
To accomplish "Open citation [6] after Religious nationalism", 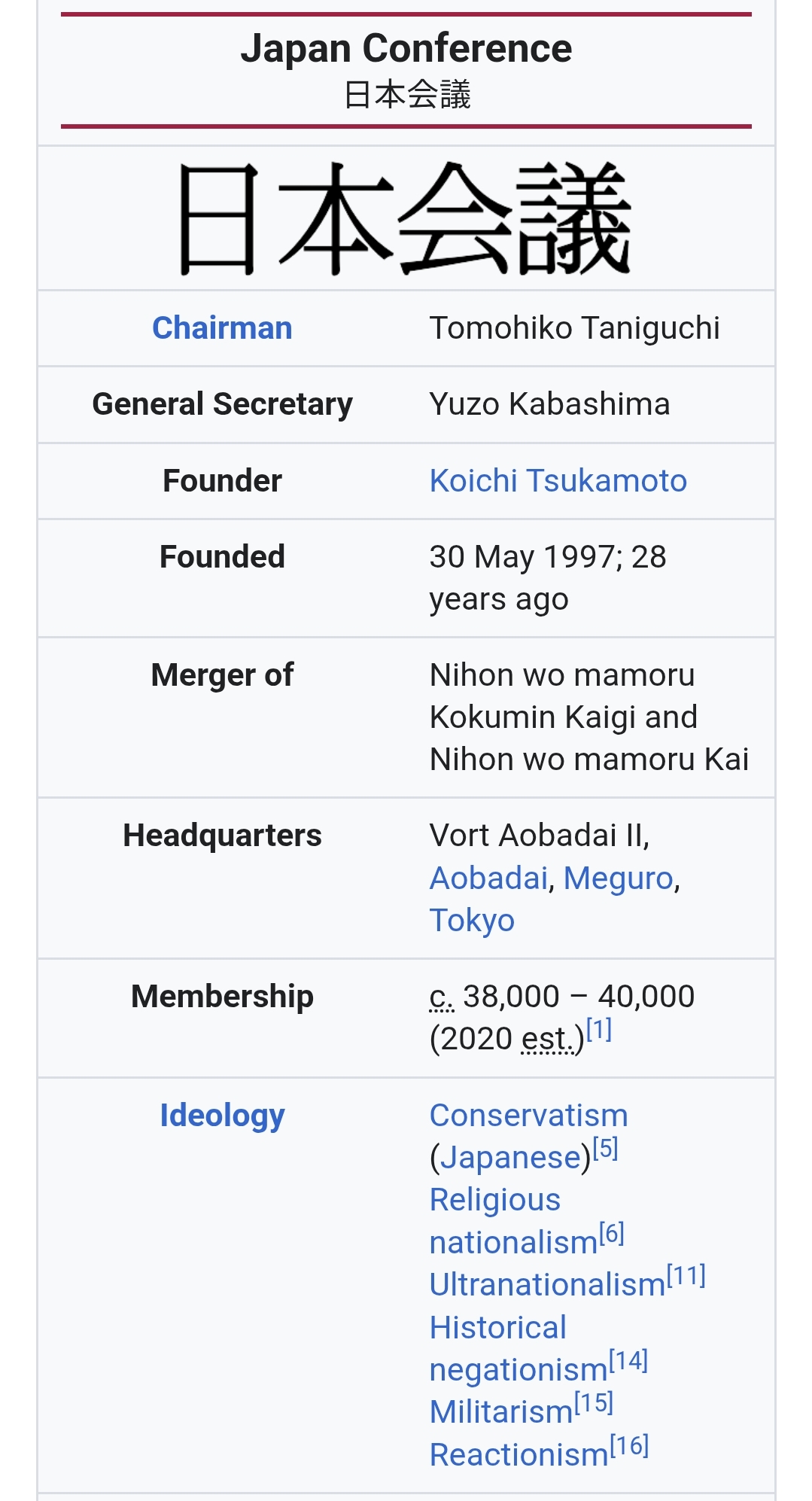I will tap(612, 1233).
